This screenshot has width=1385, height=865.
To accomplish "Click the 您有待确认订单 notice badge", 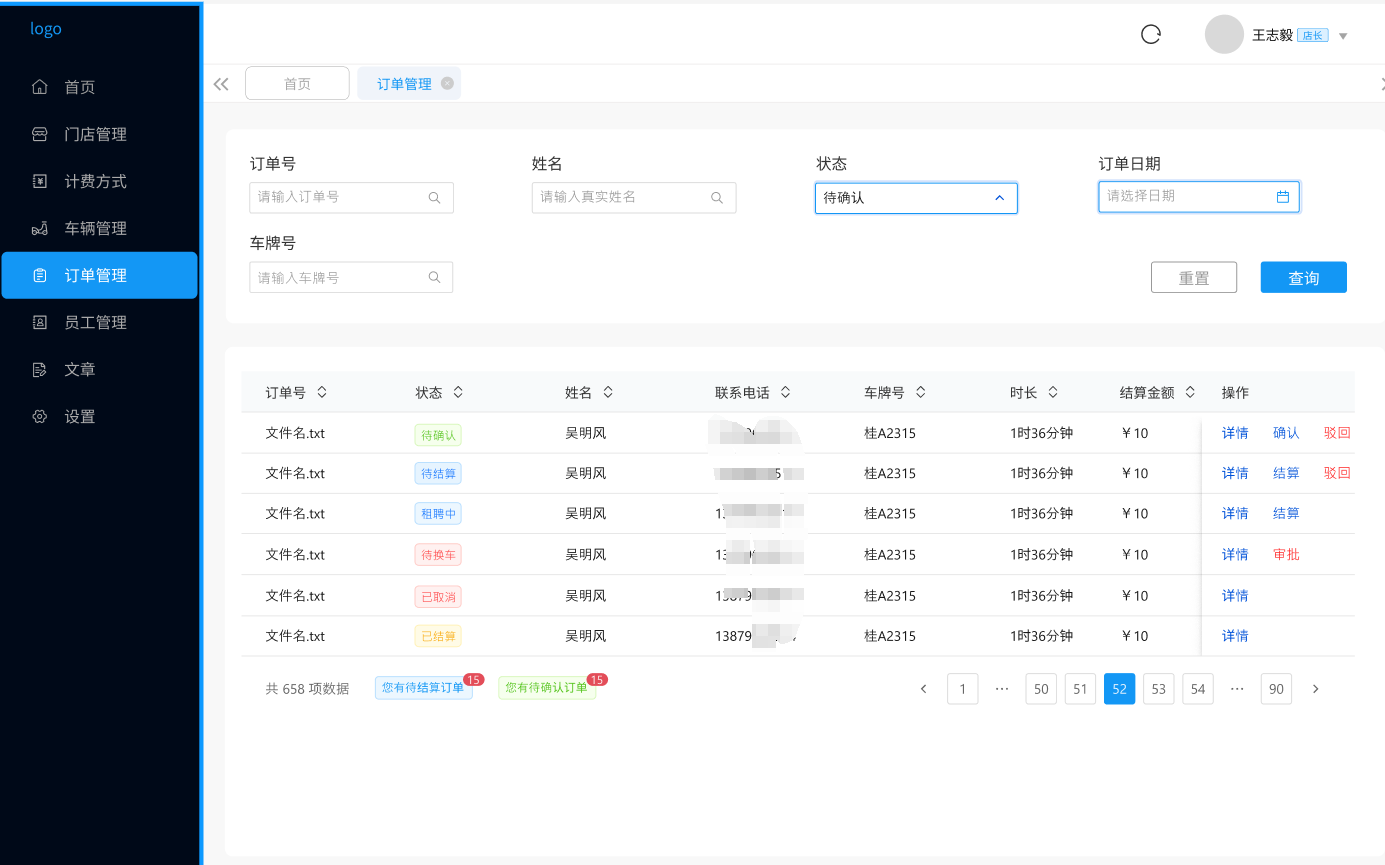I will [x=546, y=688].
